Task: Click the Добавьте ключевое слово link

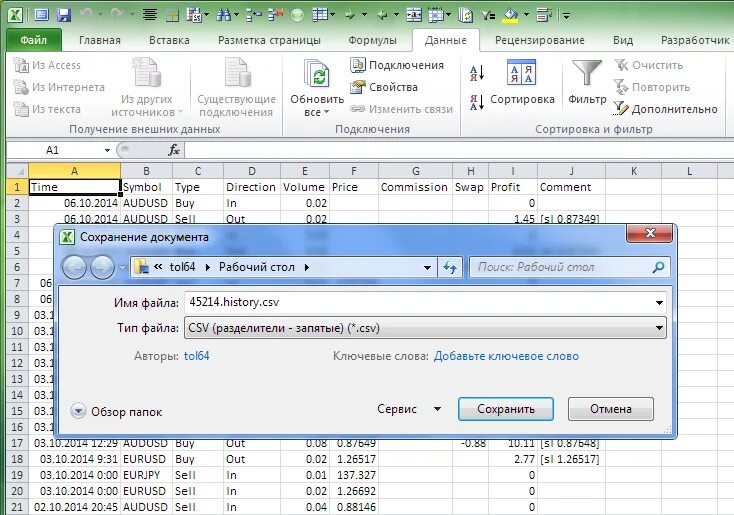Action: point(506,356)
